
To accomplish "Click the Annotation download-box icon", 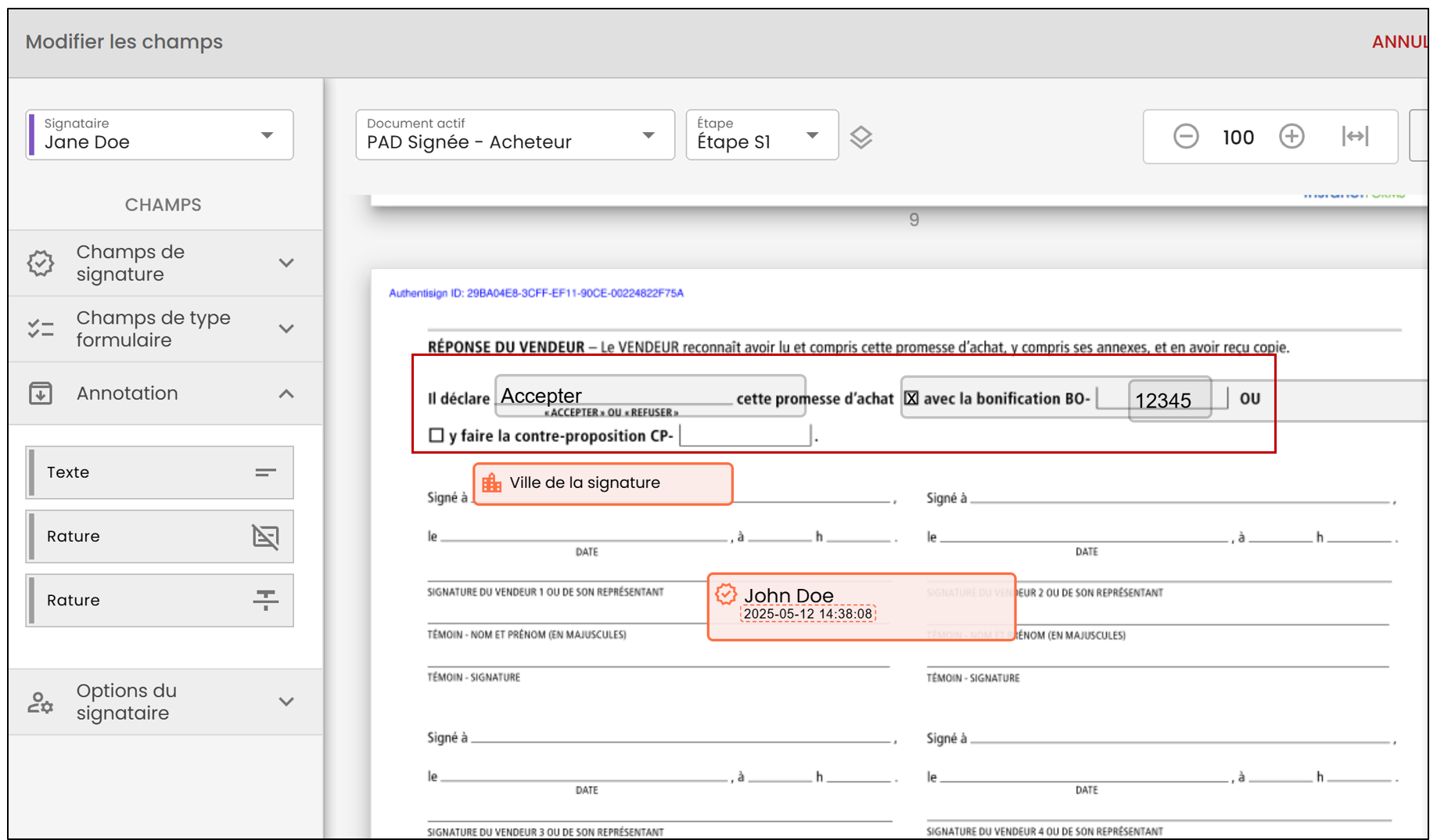I will pyautogui.click(x=41, y=393).
